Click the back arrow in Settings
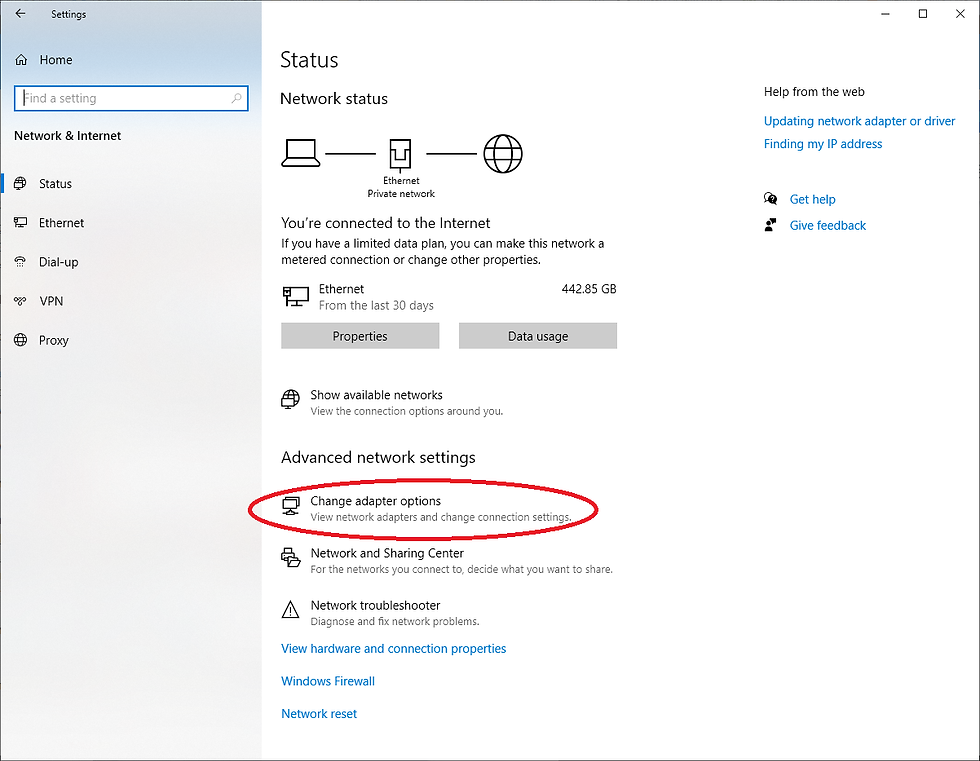Viewport: 980px width, 761px height. coord(21,13)
